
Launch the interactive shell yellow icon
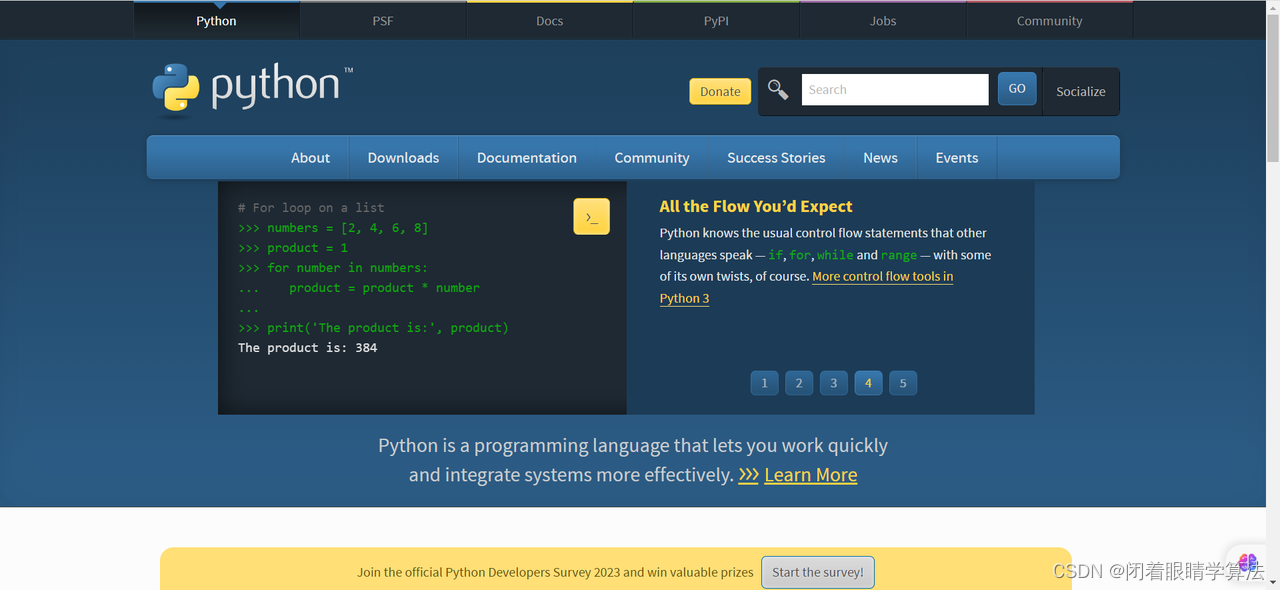tap(591, 217)
